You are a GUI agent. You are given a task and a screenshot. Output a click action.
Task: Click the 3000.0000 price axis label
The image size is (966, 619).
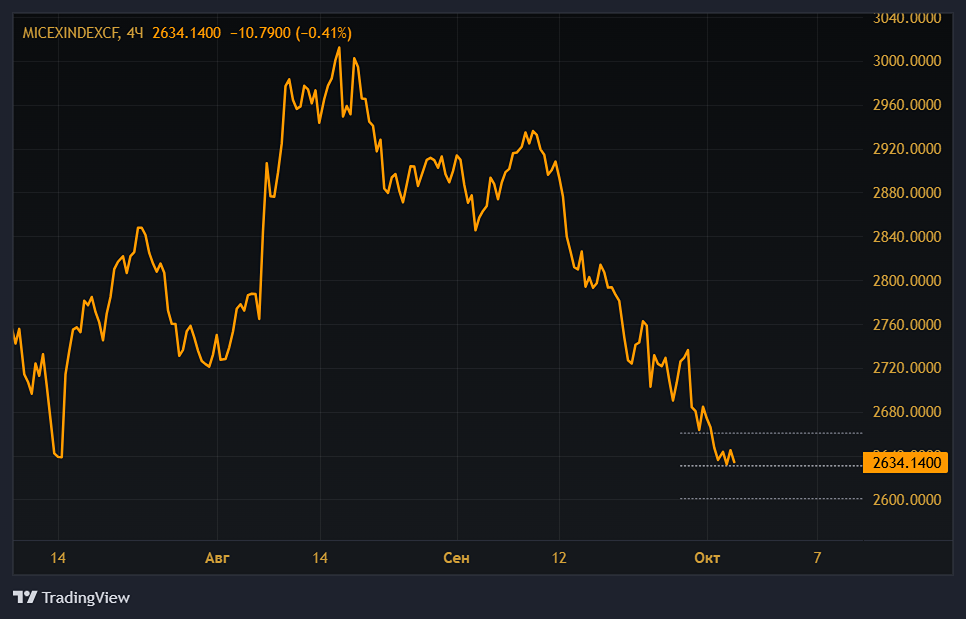[908, 61]
